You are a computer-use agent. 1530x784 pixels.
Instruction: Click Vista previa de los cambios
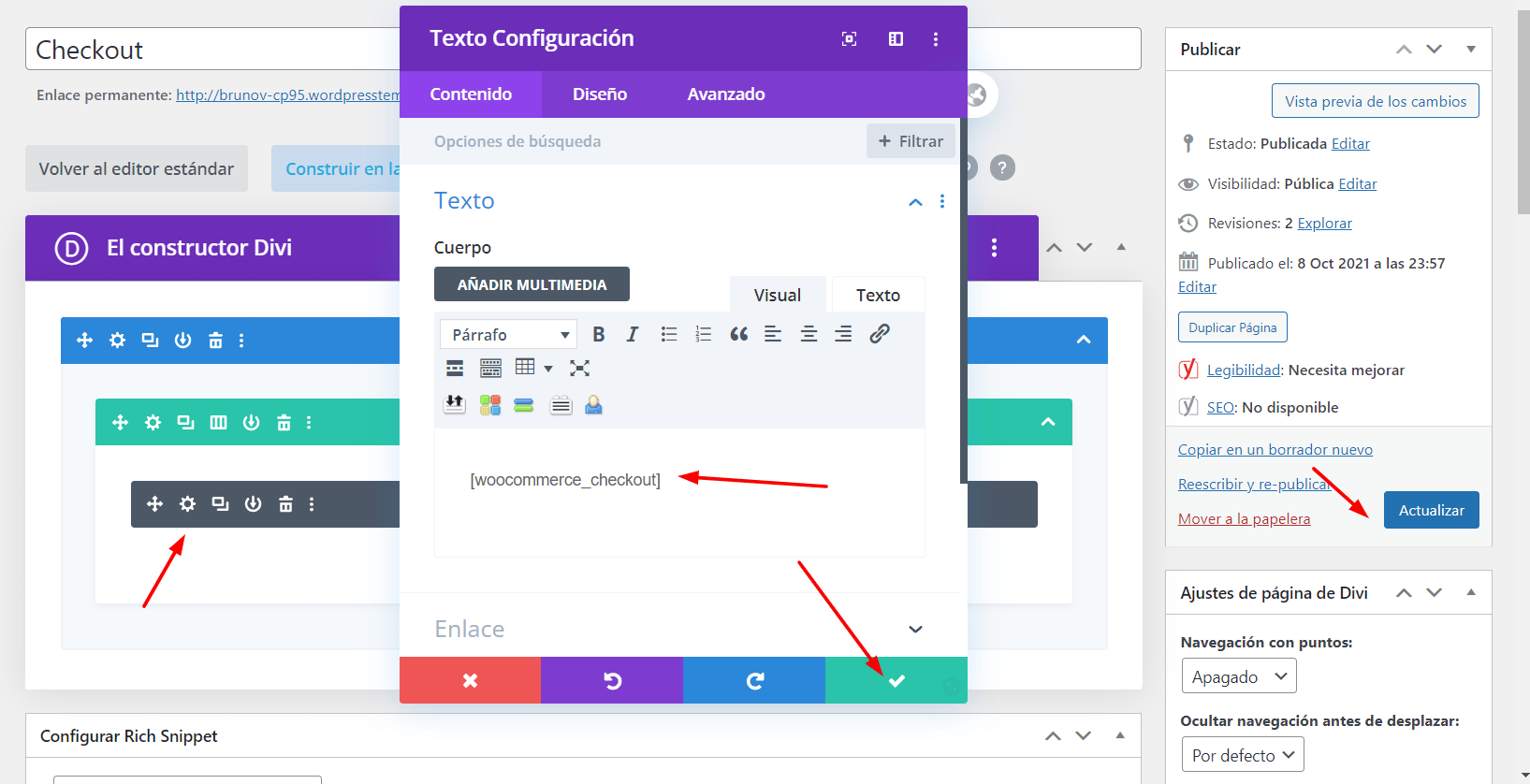[x=1376, y=101]
